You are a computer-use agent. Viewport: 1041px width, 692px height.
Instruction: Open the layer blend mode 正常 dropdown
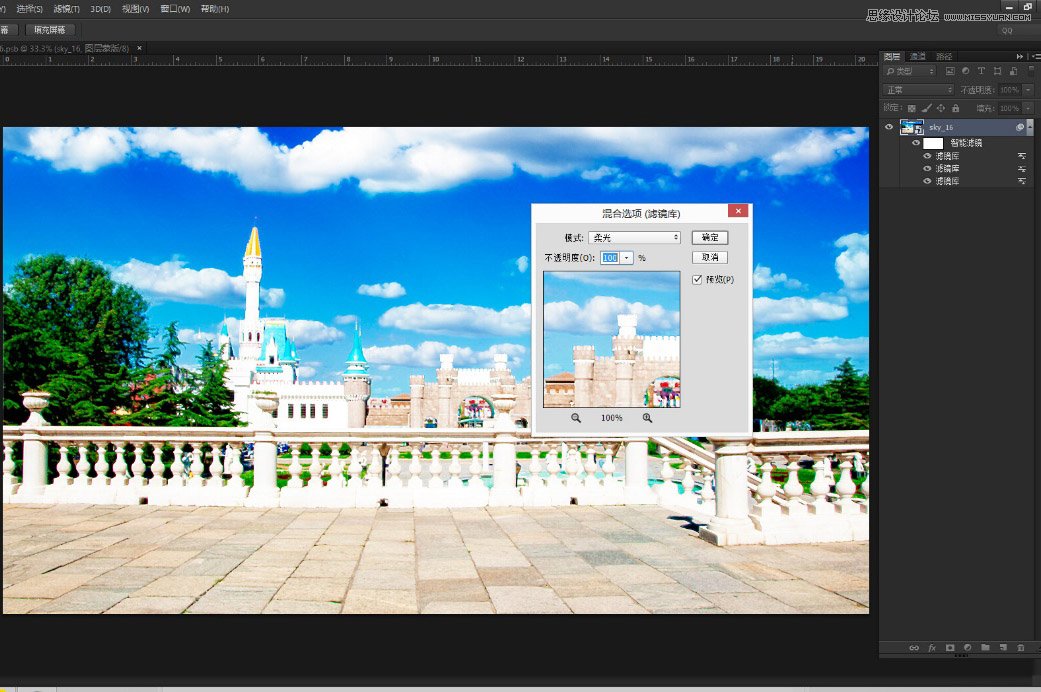(x=918, y=90)
